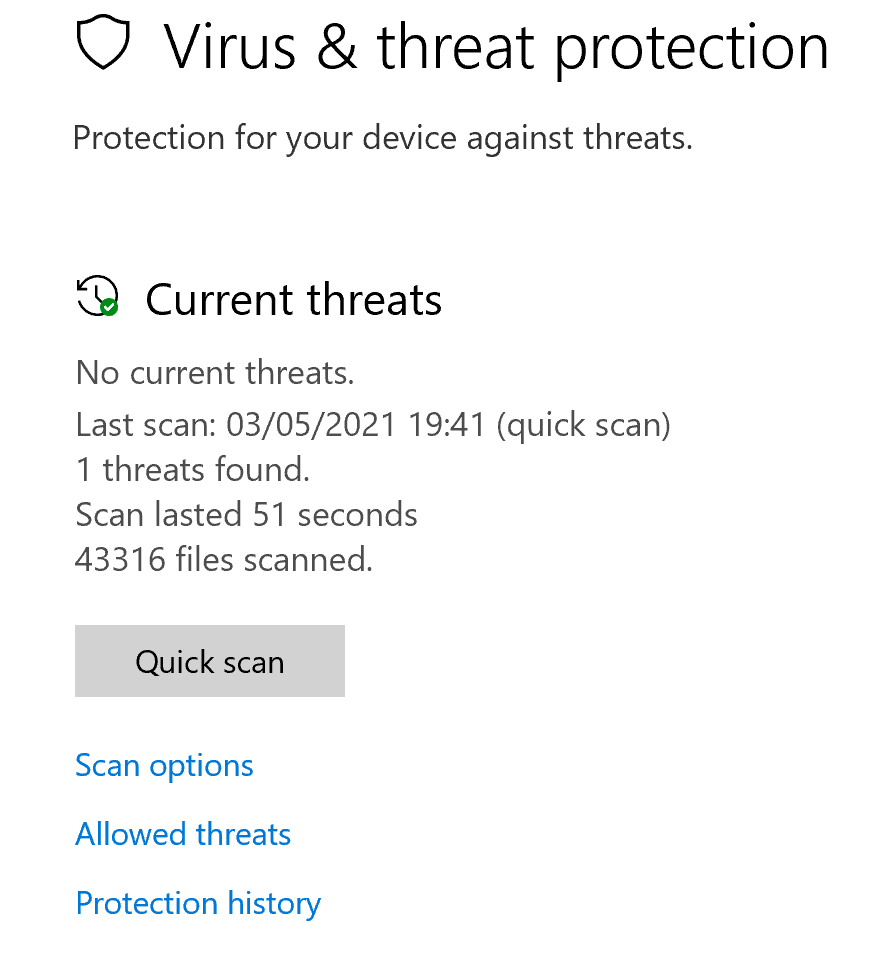Click the '(quick scan)' text in the last scan line
This screenshot has width=879, height=958.
(x=583, y=426)
